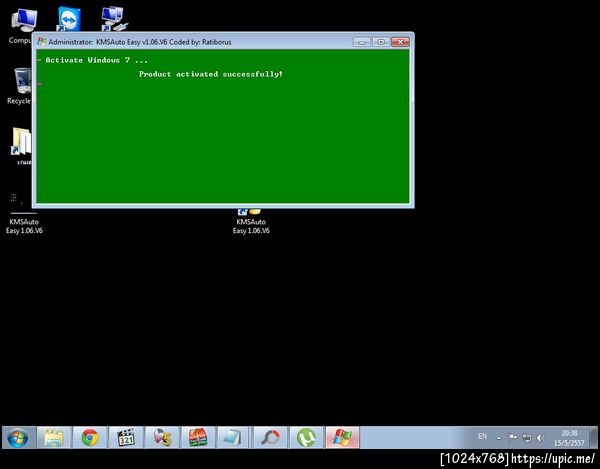Screen dimensions: 600x469
Task: Click the EN language indicator
Action: [483, 436]
